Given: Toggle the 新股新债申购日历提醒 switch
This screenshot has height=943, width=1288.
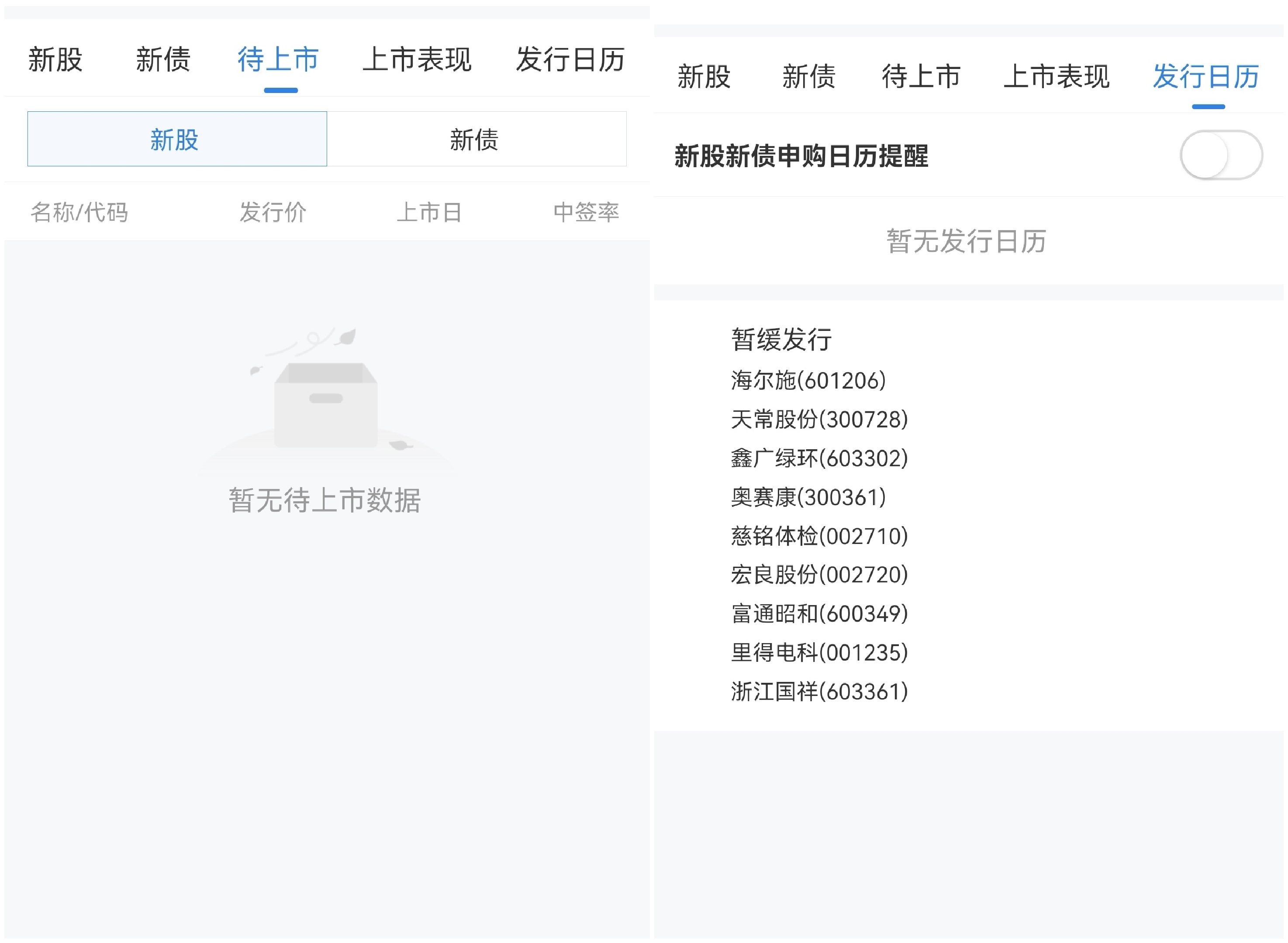Looking at the screenshot, I should (x=1221, y=155).
